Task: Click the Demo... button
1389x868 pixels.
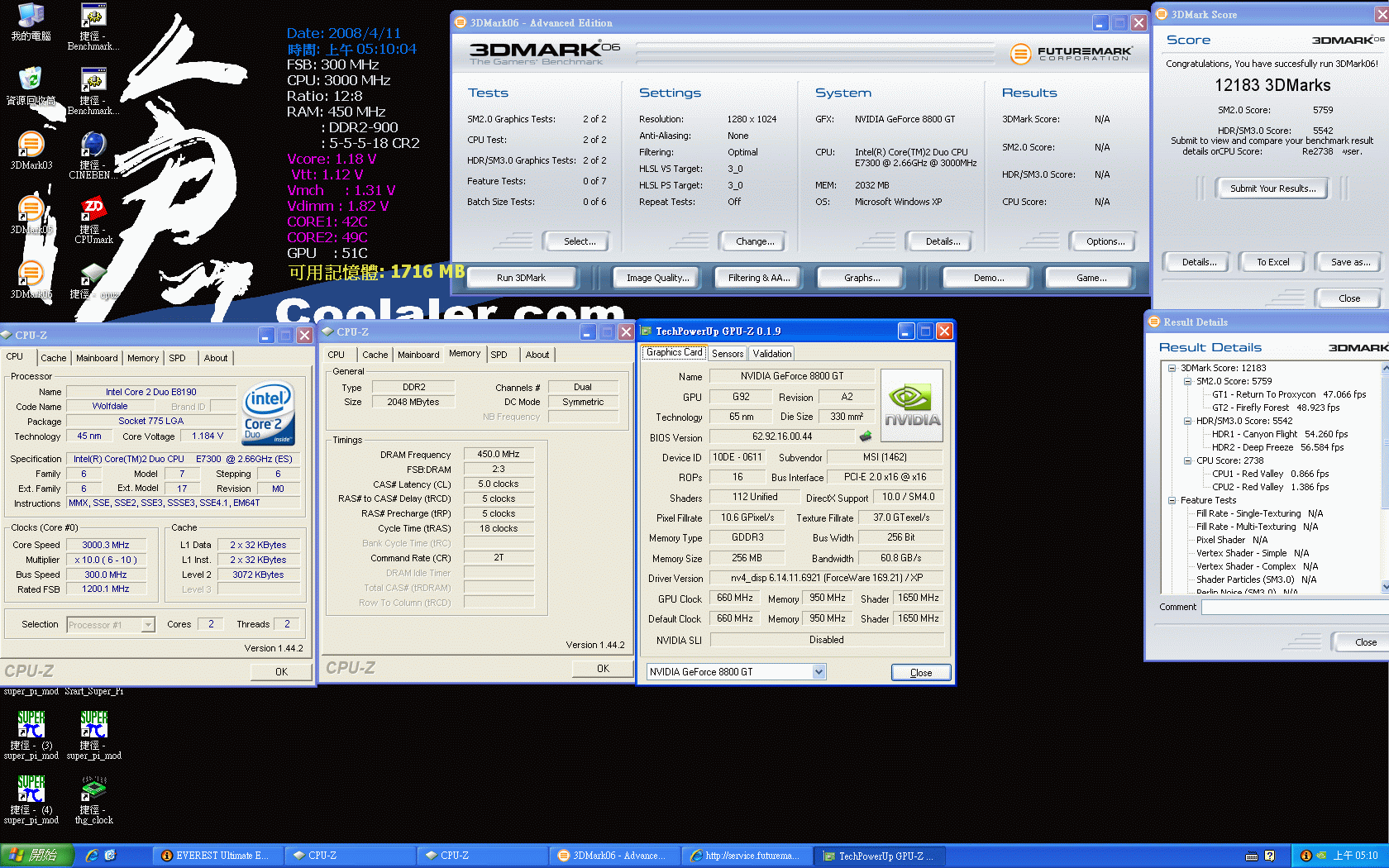Action: pyautogui.click(x=989, y=278)
